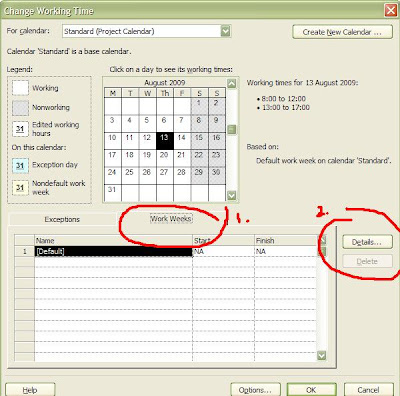The image size is (400, 396).
Task: Click the Nonworking legend swatch
Action: coord(20,108)
